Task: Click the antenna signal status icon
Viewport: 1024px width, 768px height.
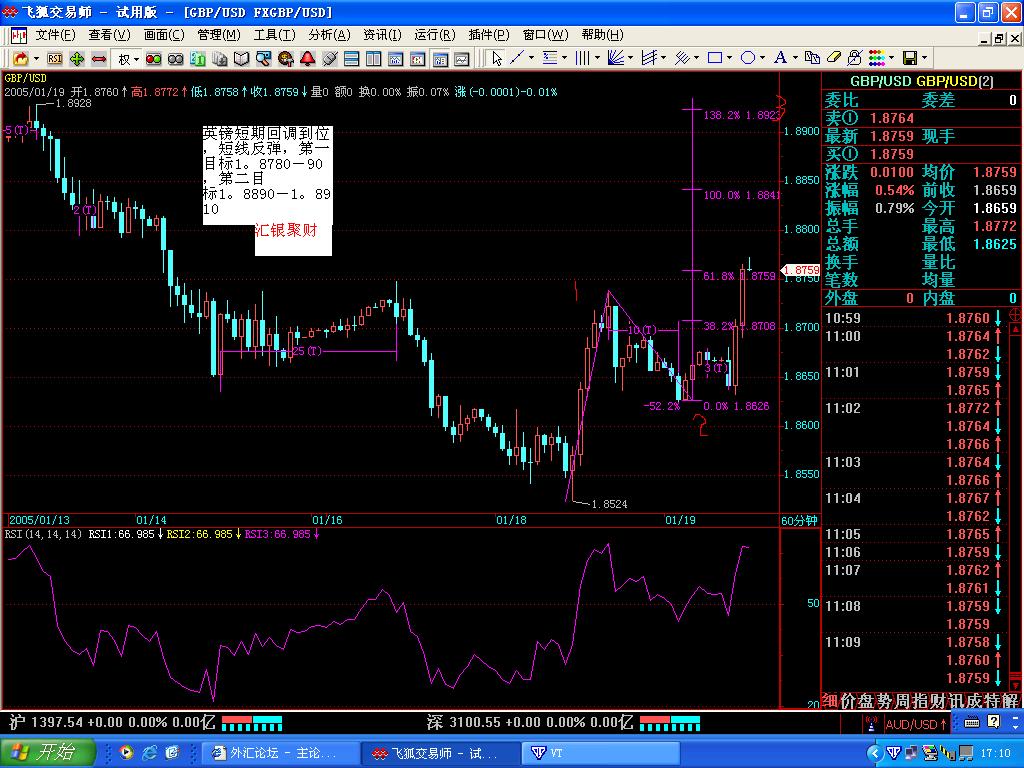Action: (x=870, y=724)
